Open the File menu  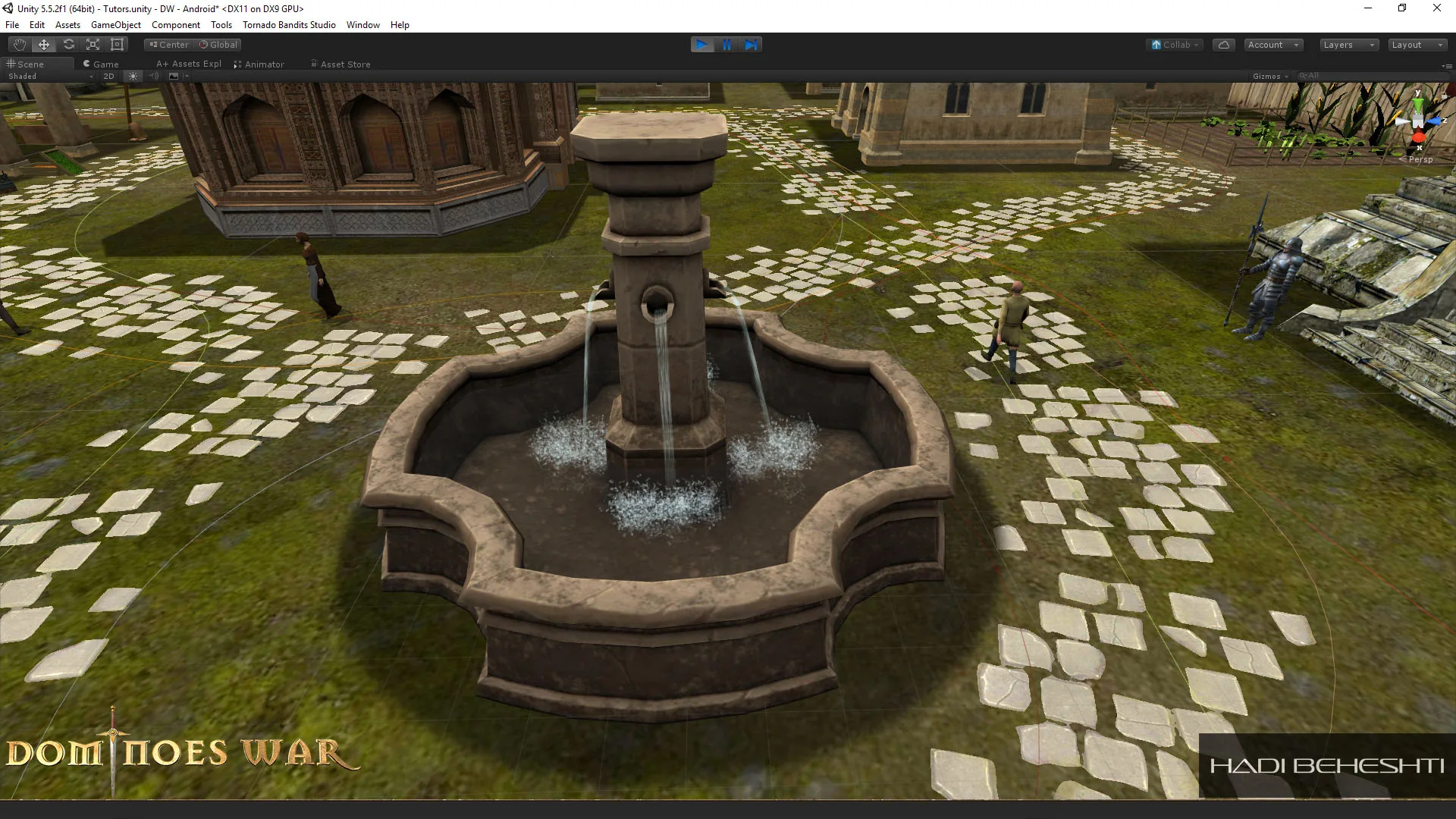coord(12,25)
